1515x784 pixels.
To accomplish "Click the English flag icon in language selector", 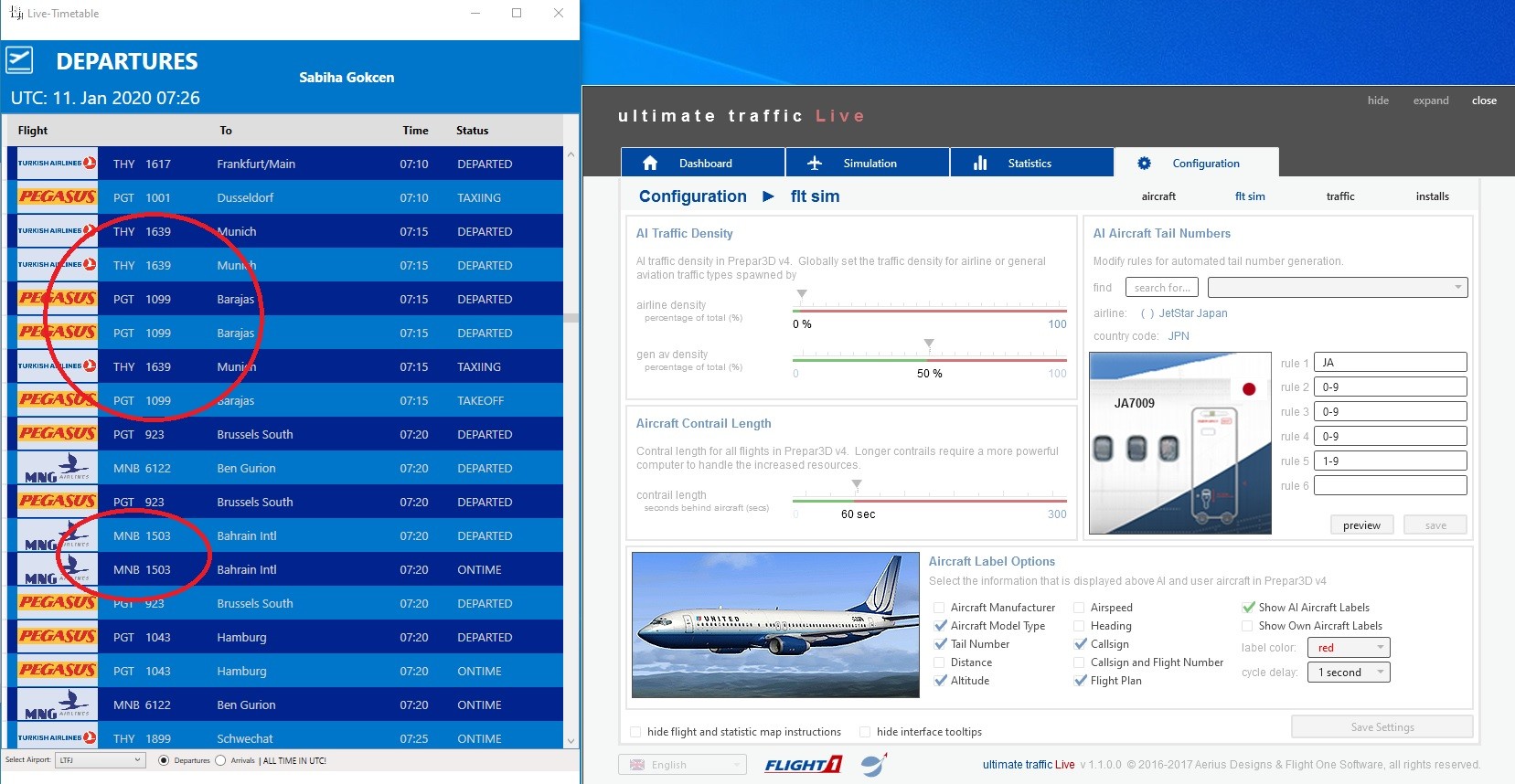I will point(637,765).
